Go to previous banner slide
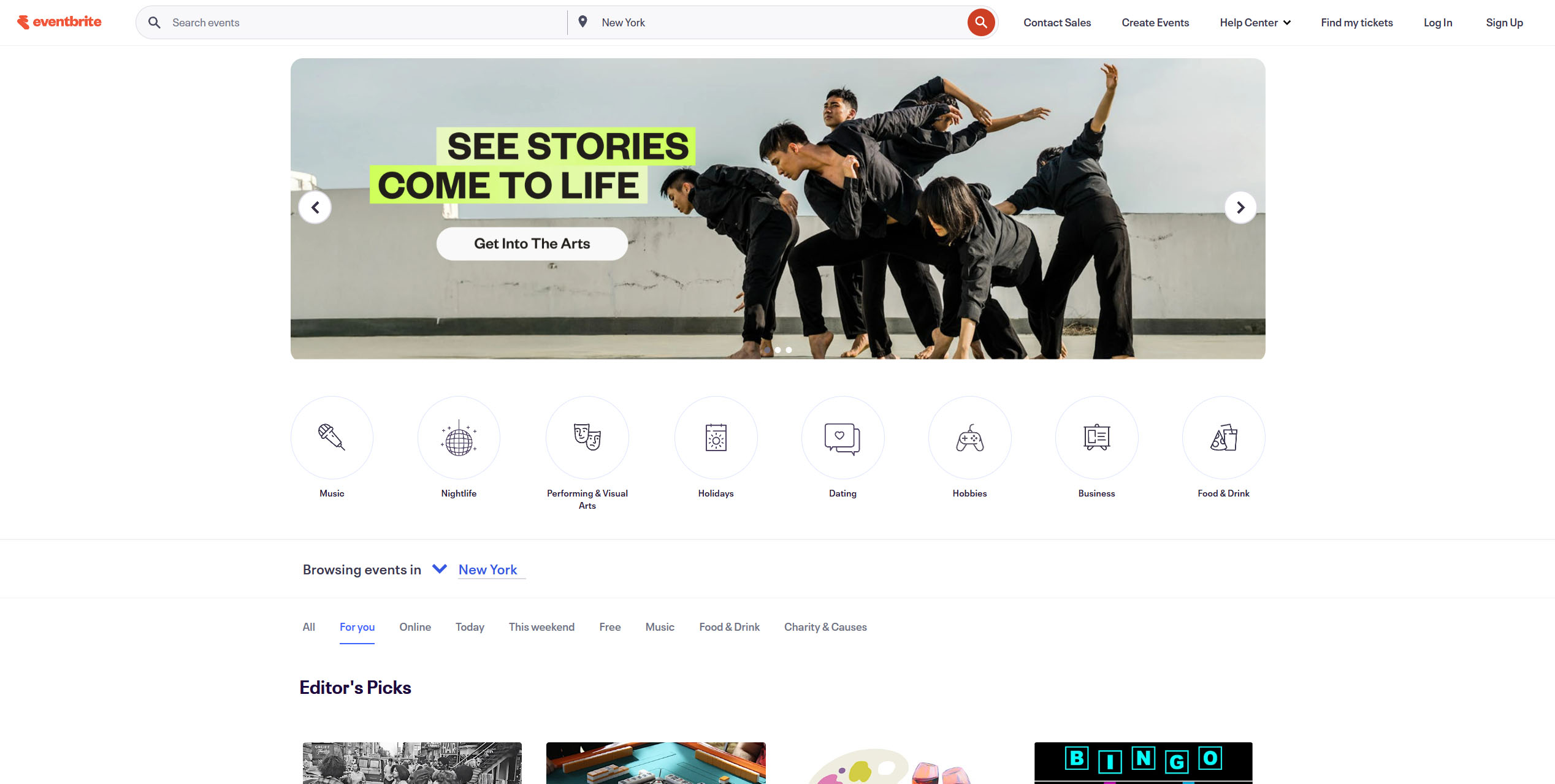The height and width of the screenshot is (784, 1555). 315,208
